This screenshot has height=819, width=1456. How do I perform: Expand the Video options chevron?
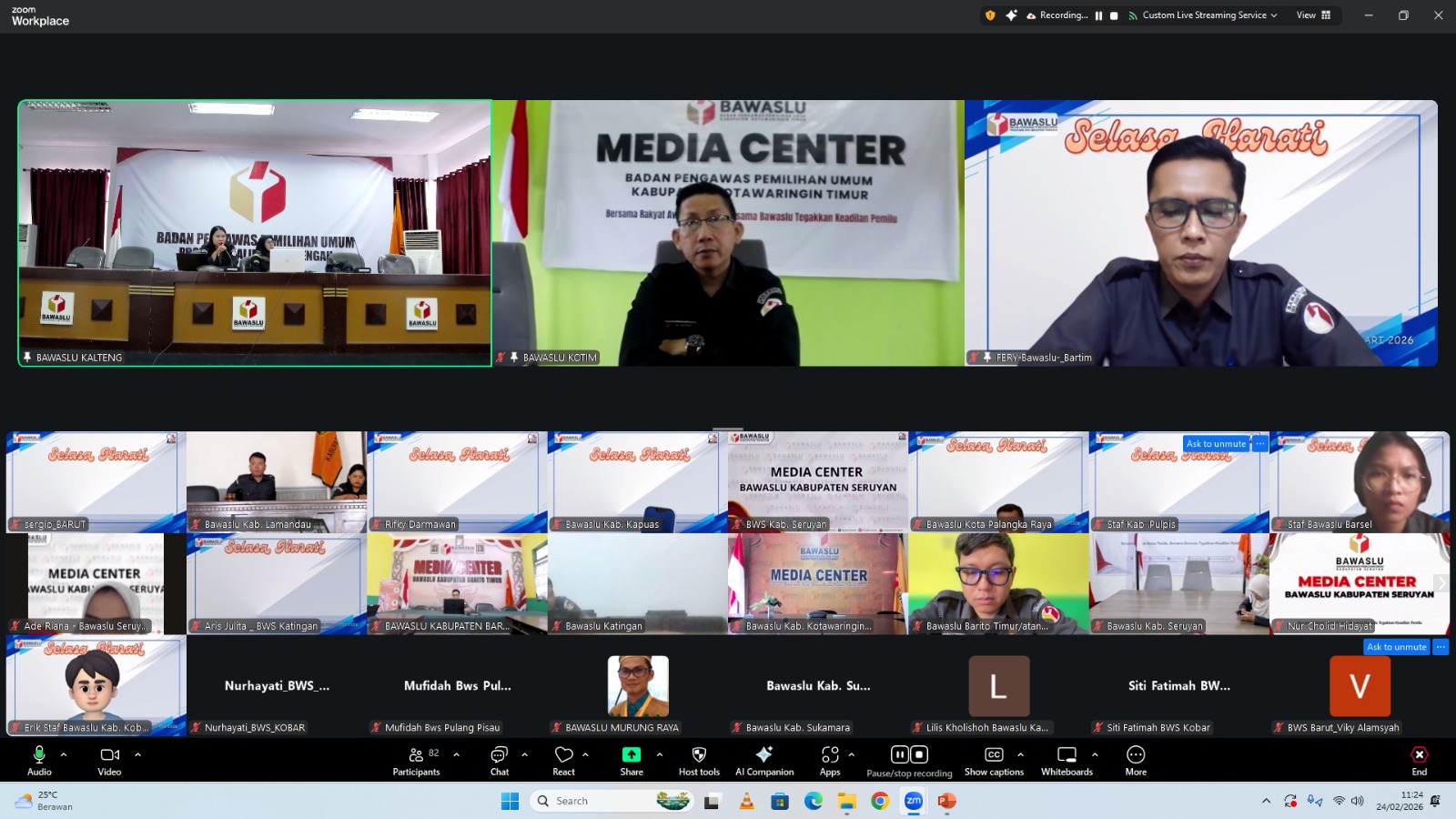(138, 754)
